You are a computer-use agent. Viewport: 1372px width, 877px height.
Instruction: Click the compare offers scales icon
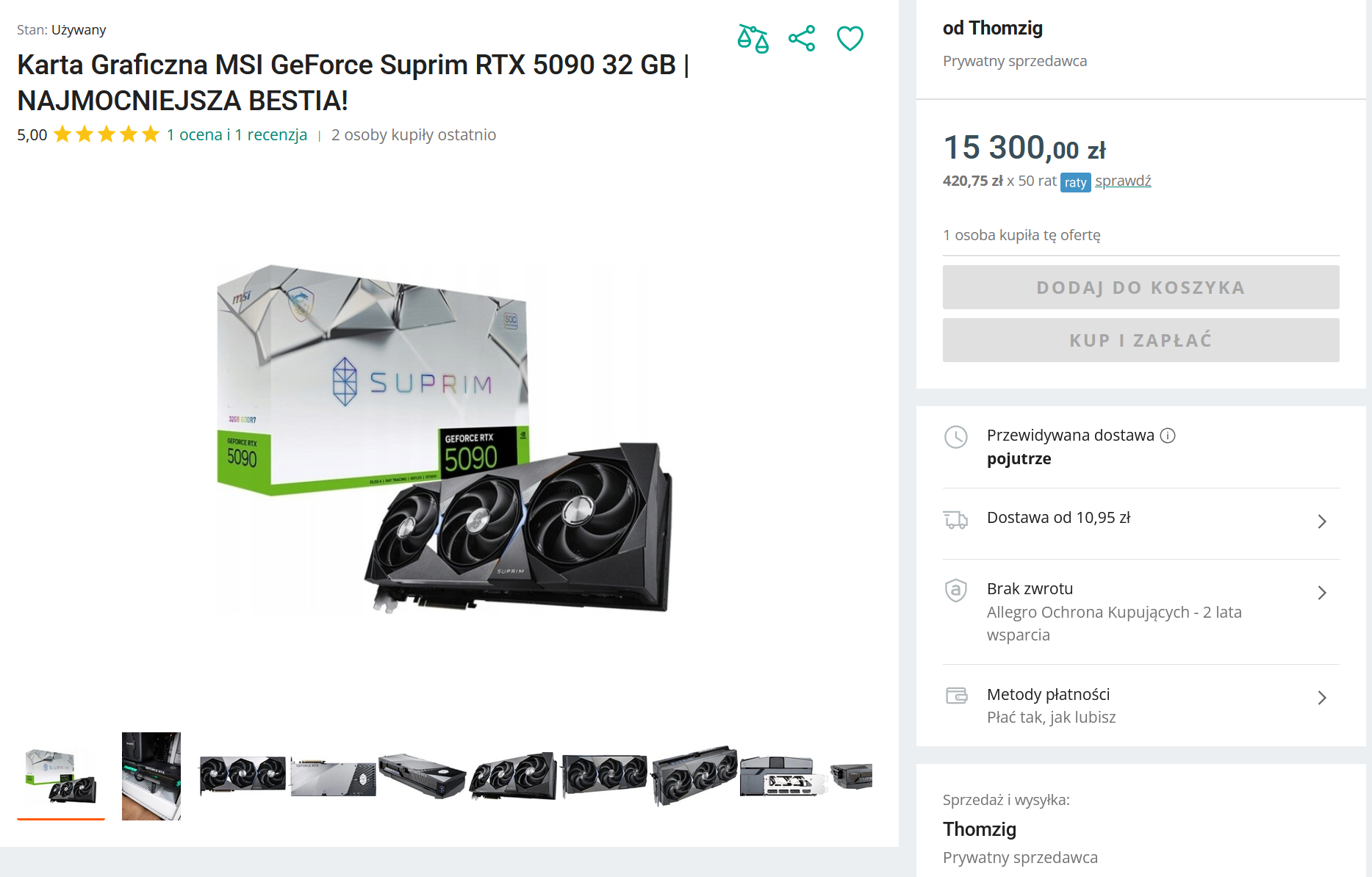(x=753, y=38)
